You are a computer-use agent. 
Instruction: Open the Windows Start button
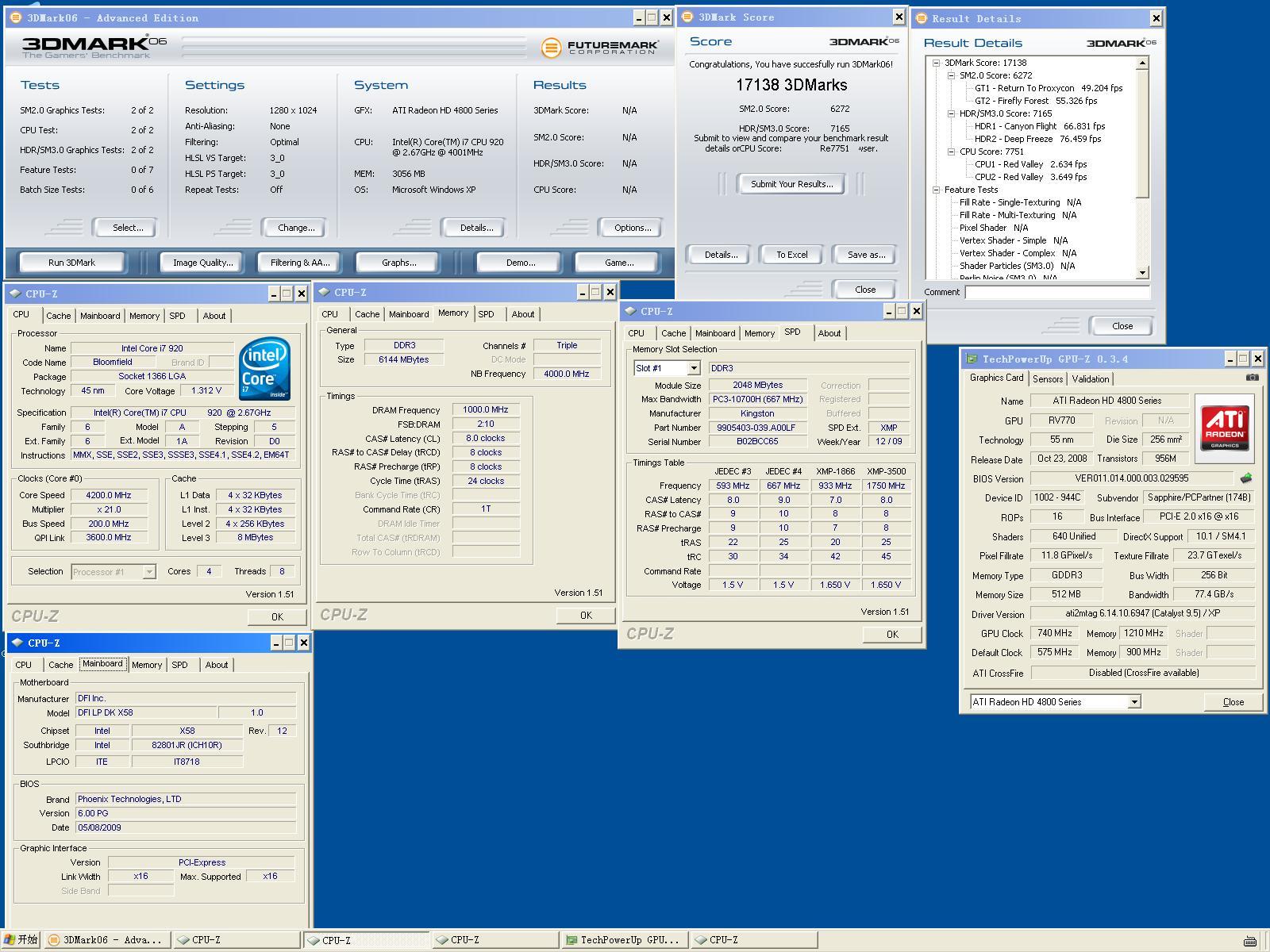click(21, 940)
